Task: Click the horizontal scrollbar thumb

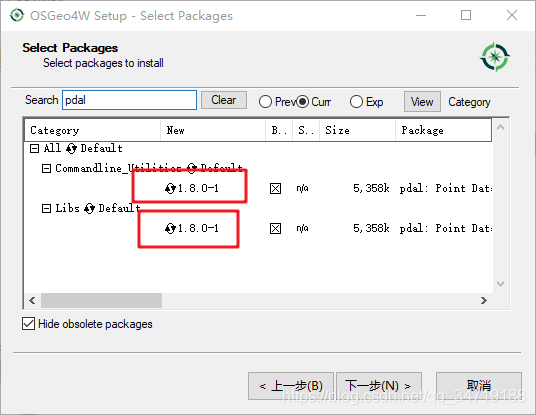Action: click(102, 300)
